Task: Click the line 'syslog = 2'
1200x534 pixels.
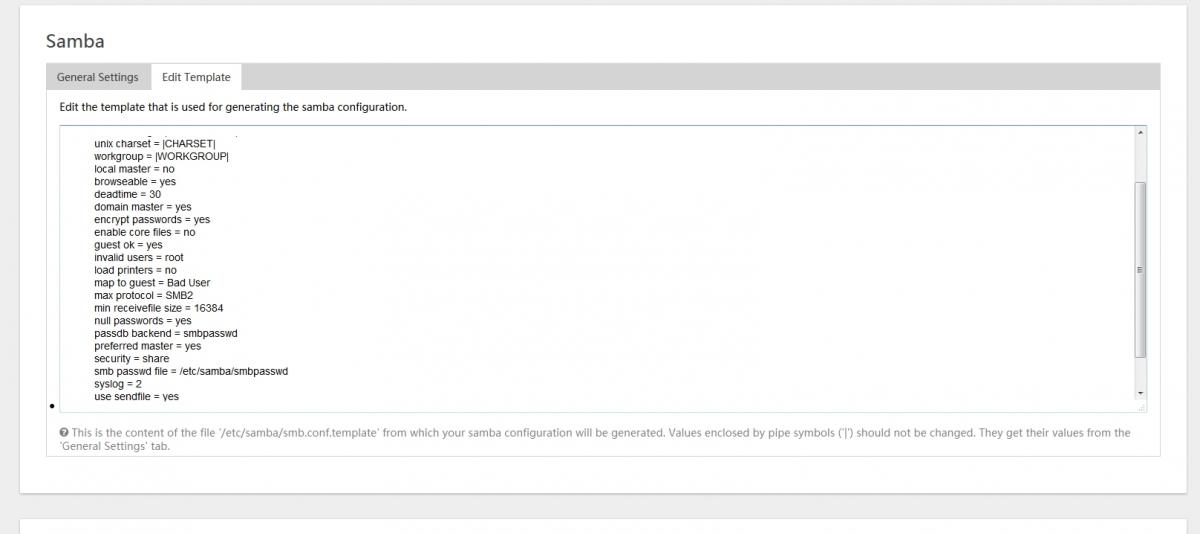Action: 118,384
